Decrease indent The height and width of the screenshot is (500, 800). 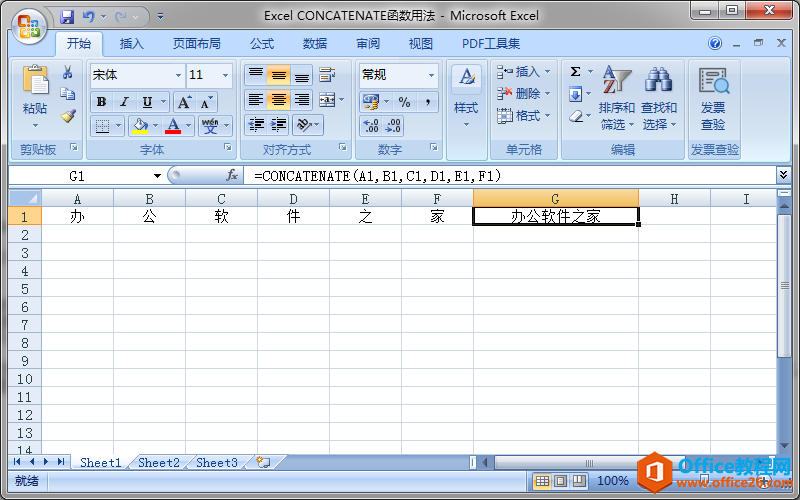256,125
